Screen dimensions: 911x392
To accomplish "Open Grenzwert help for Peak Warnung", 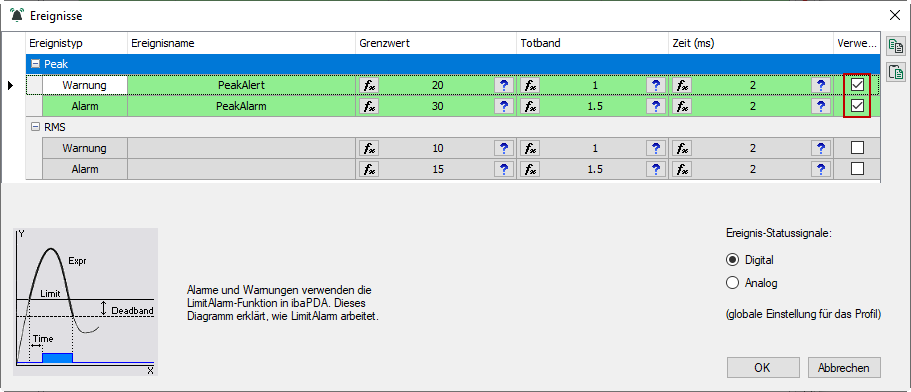I will 504,85.
